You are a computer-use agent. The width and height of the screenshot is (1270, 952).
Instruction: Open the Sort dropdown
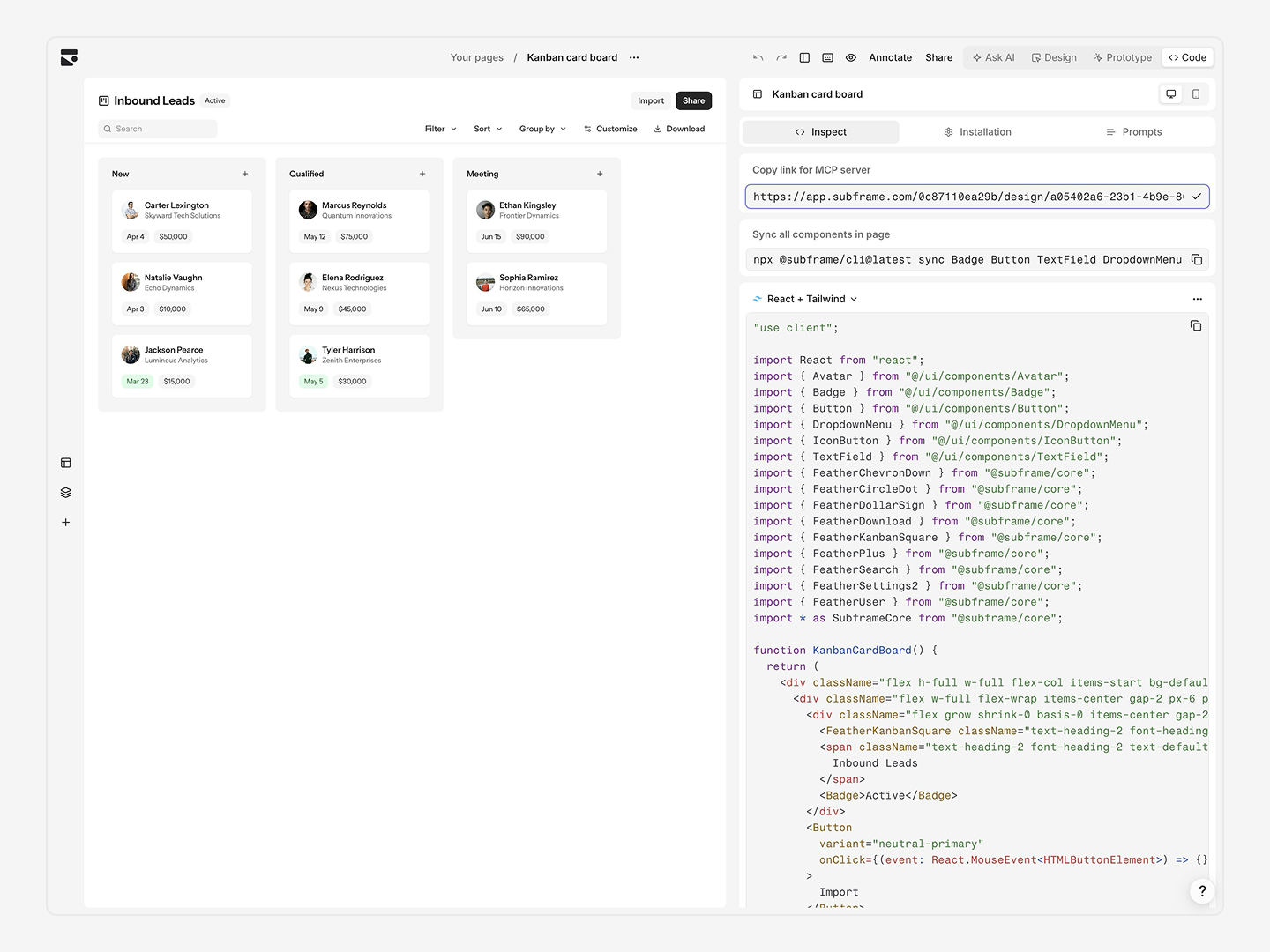487,129
